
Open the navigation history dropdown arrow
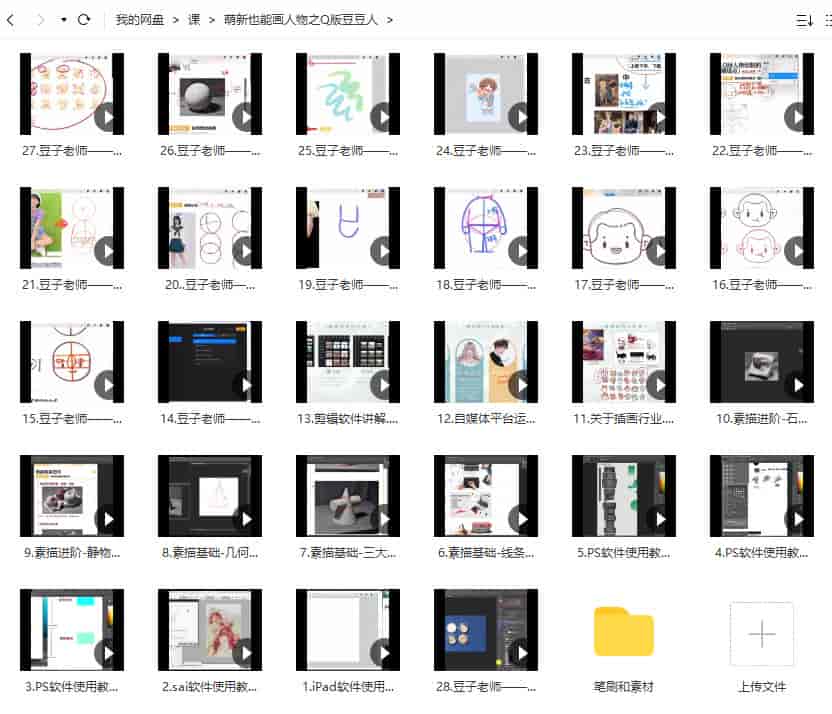click(x=64, y=19)
